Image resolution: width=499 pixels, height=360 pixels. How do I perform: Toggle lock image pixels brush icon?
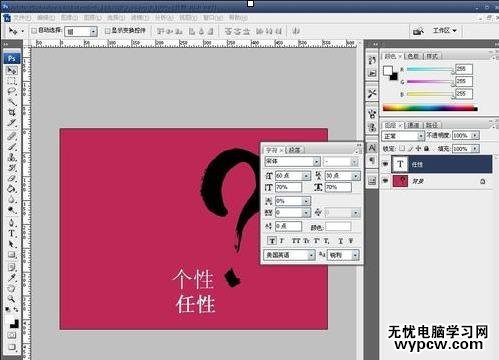[411, 148]
